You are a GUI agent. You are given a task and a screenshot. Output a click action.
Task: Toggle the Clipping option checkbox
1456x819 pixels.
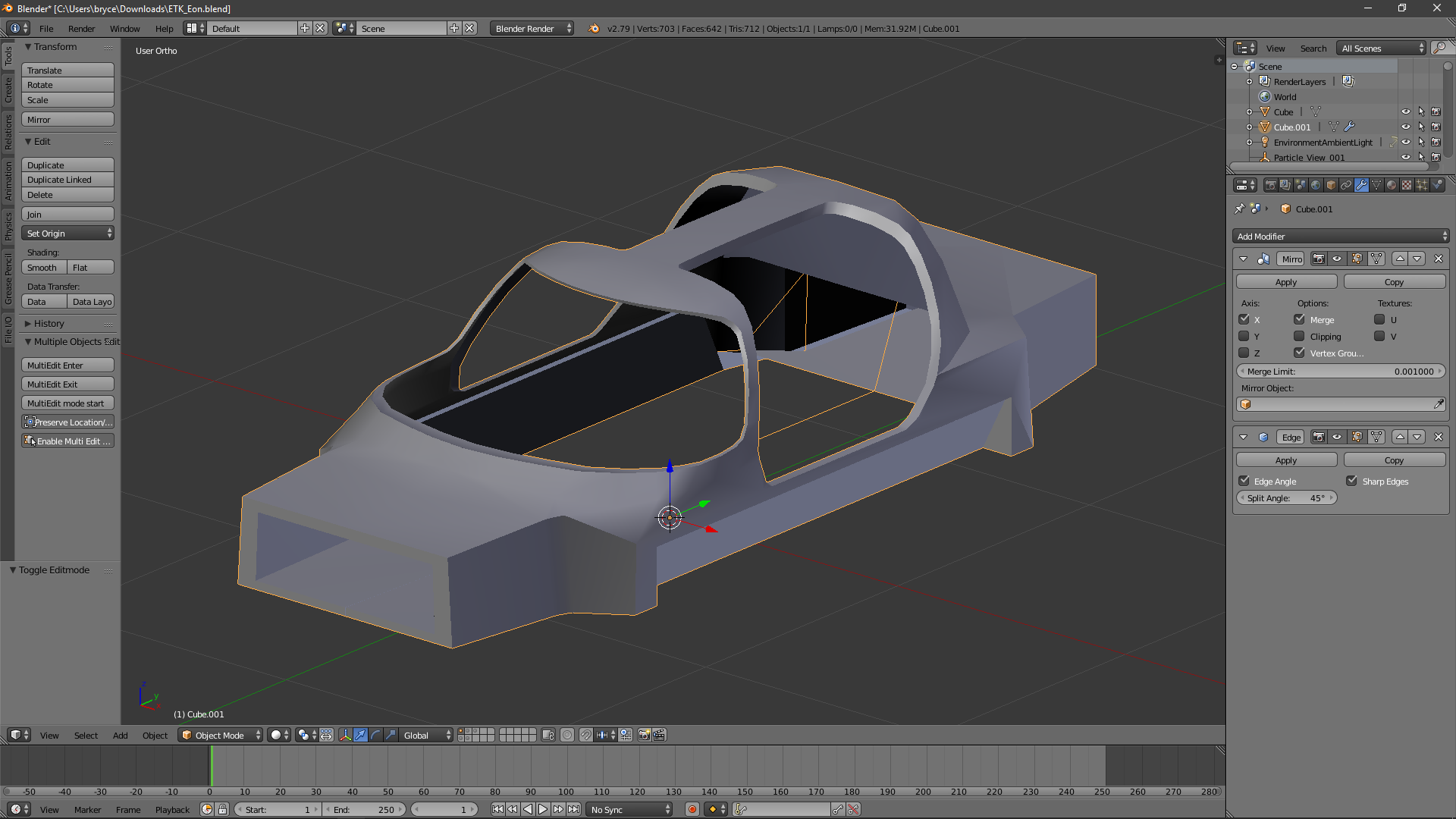tap(1299, 336)
